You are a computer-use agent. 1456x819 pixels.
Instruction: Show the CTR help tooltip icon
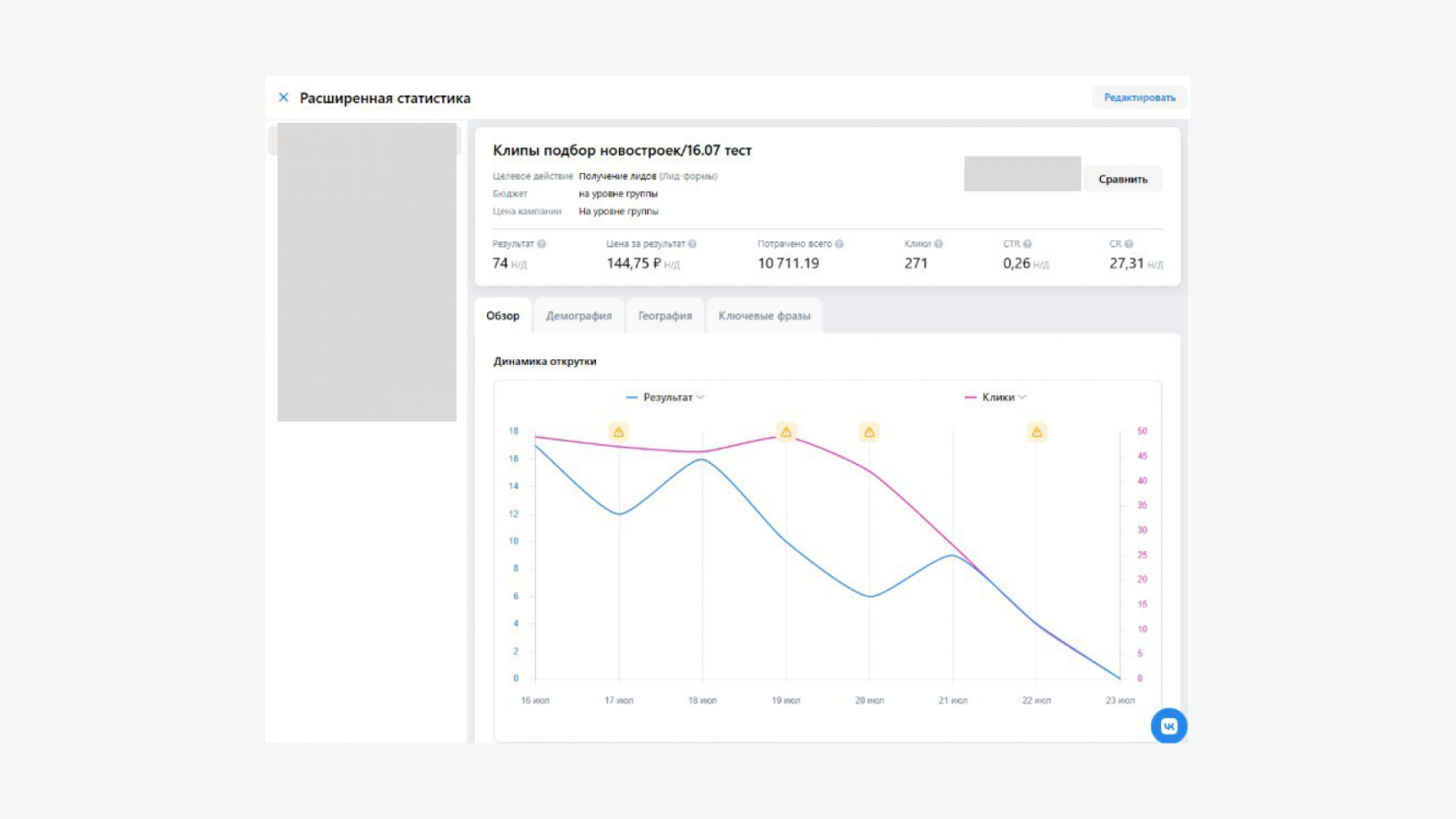coord(1027,244)
